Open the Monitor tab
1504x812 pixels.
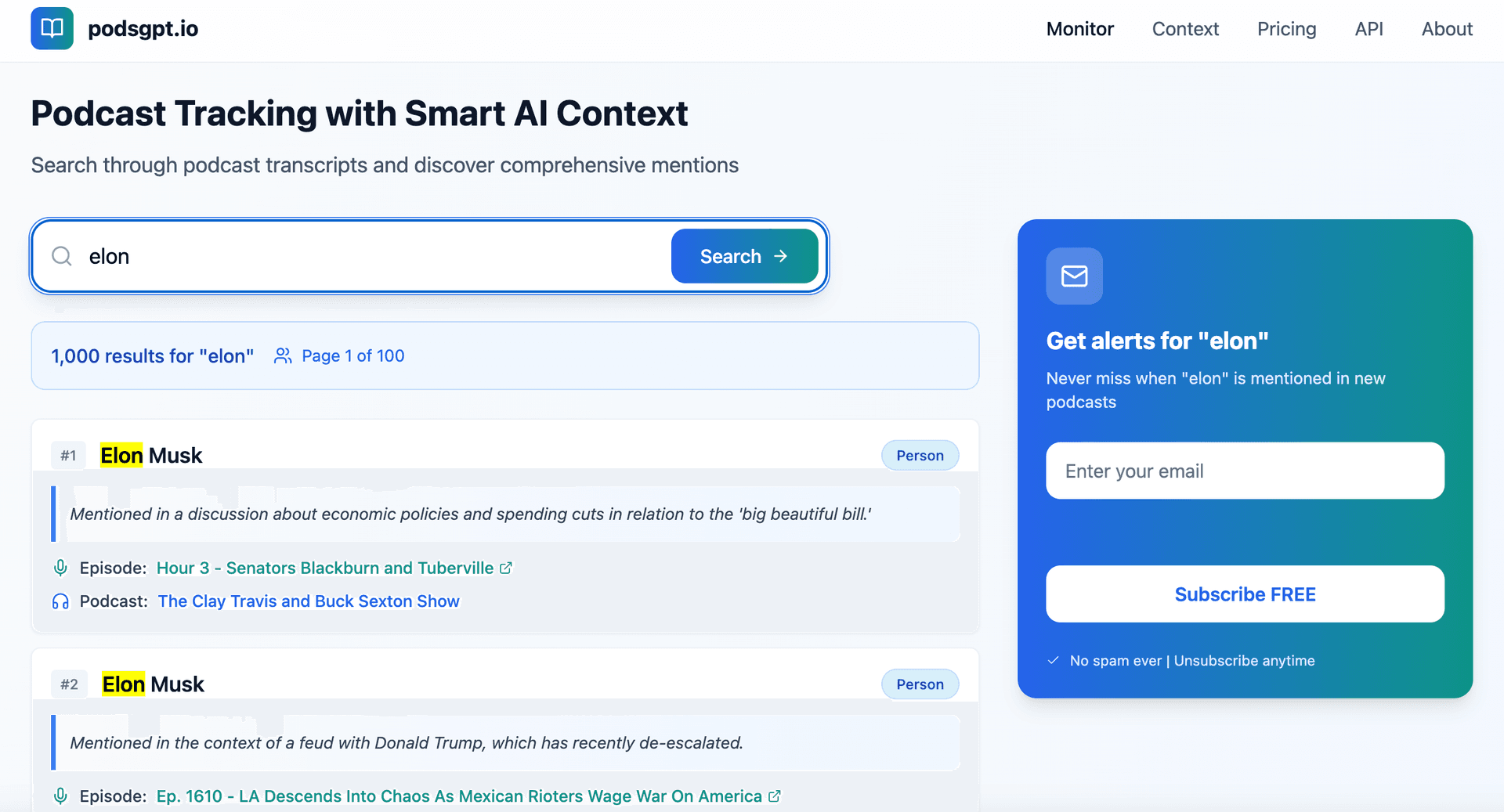coord(1079,29)
